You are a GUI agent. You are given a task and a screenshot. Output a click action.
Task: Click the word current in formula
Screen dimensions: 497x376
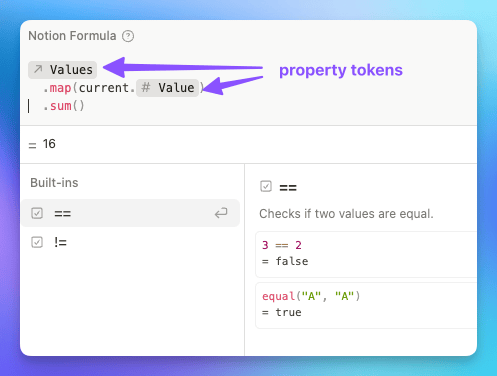click(104, 88)
